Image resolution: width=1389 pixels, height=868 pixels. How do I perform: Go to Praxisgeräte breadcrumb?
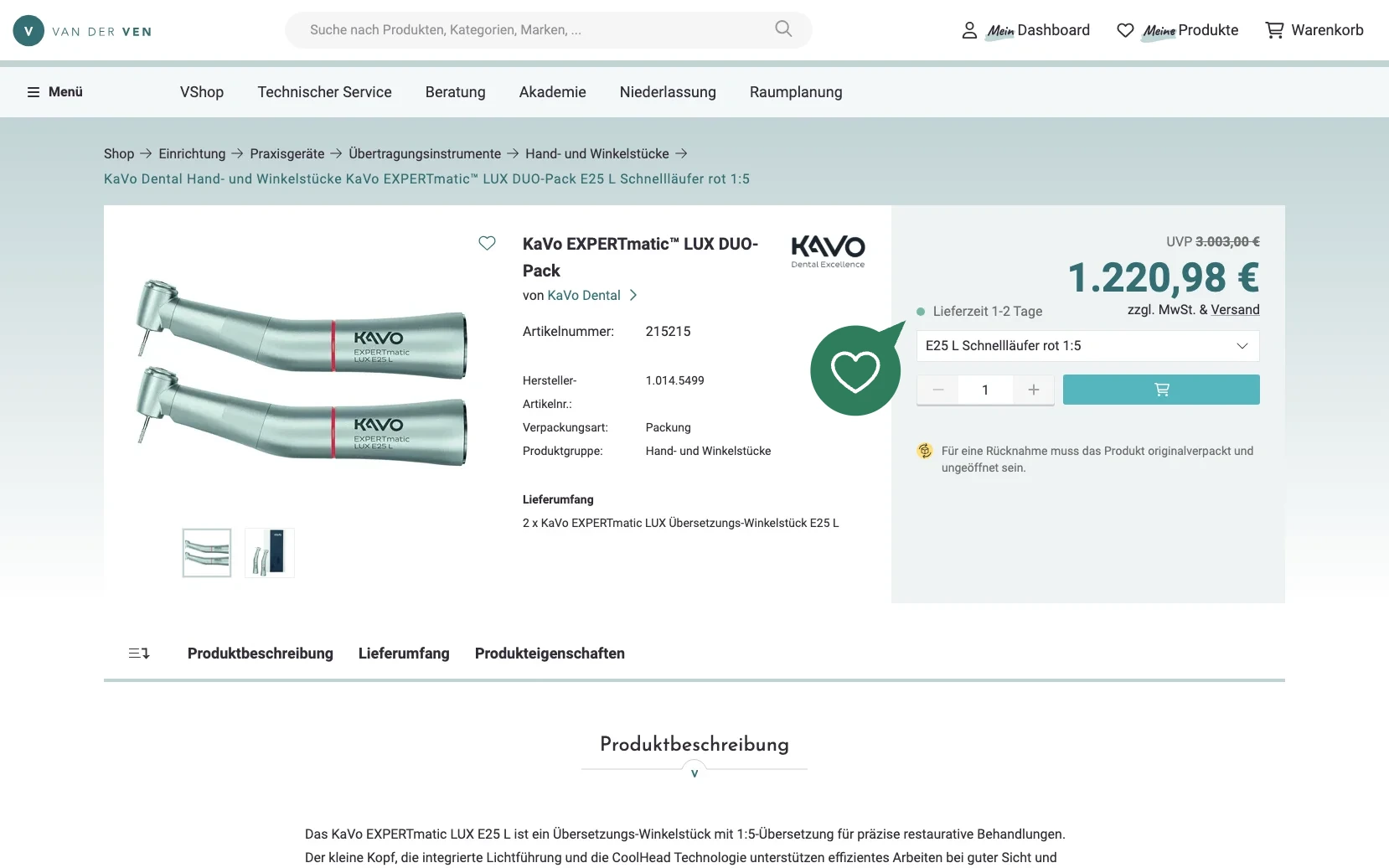(x=287, y=153)
